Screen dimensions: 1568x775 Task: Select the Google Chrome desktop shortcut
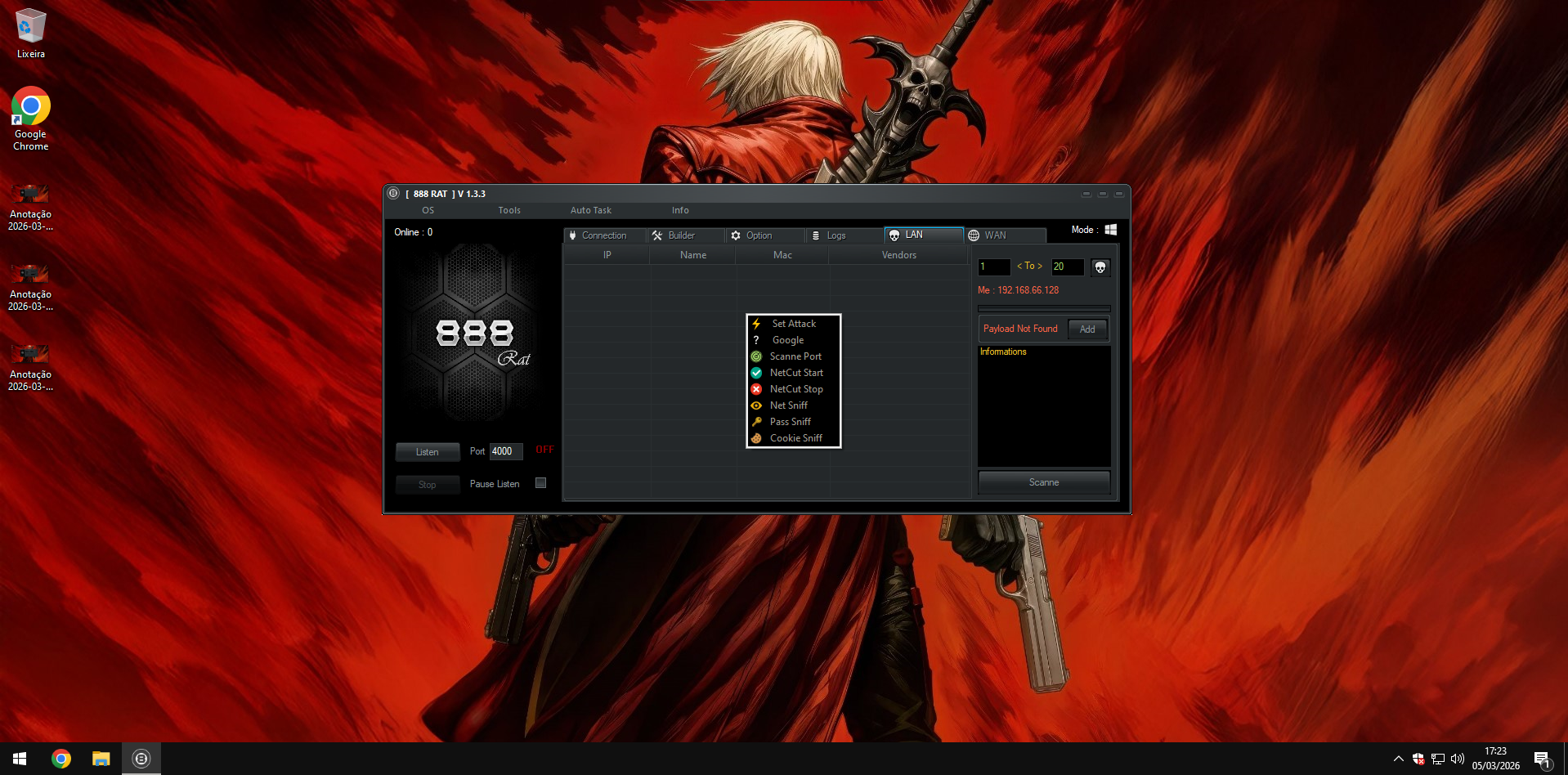coord(31,119)
